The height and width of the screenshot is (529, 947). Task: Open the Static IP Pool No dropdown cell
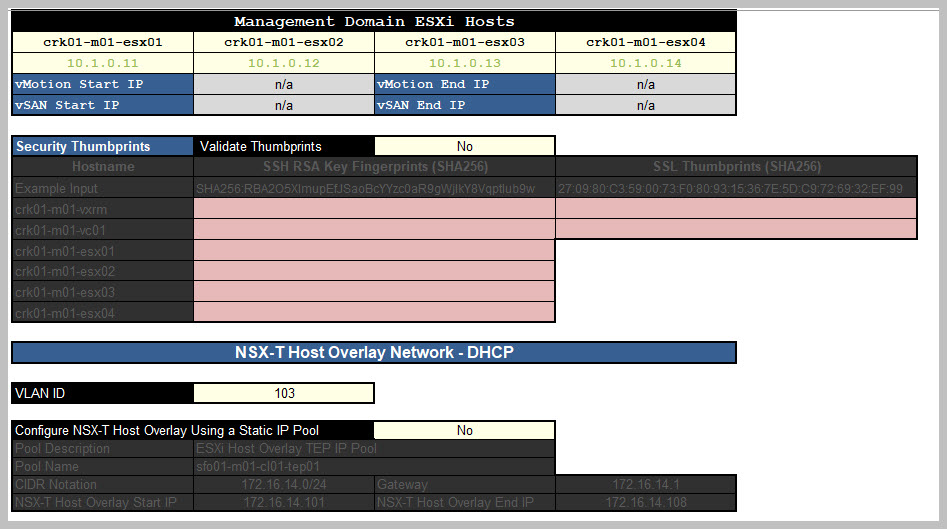coord(464,430)
